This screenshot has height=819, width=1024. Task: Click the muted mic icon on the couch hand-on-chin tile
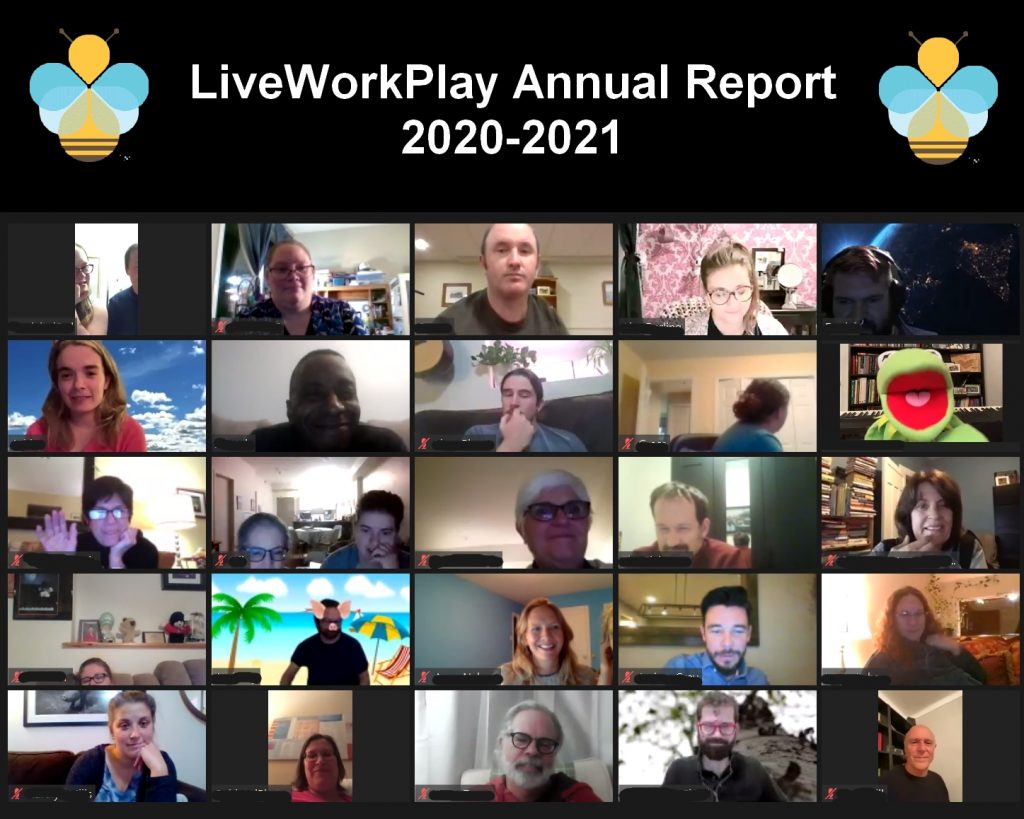pos(424,445)
